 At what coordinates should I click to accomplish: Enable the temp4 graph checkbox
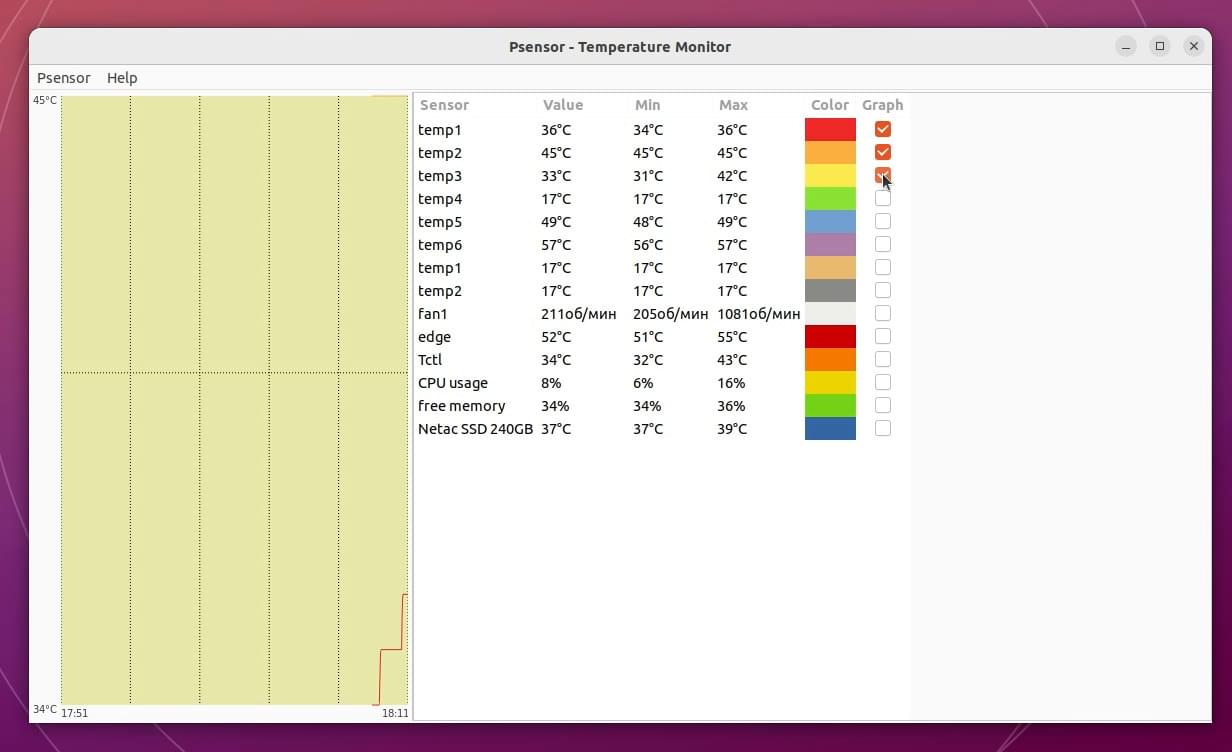point(883,198)
